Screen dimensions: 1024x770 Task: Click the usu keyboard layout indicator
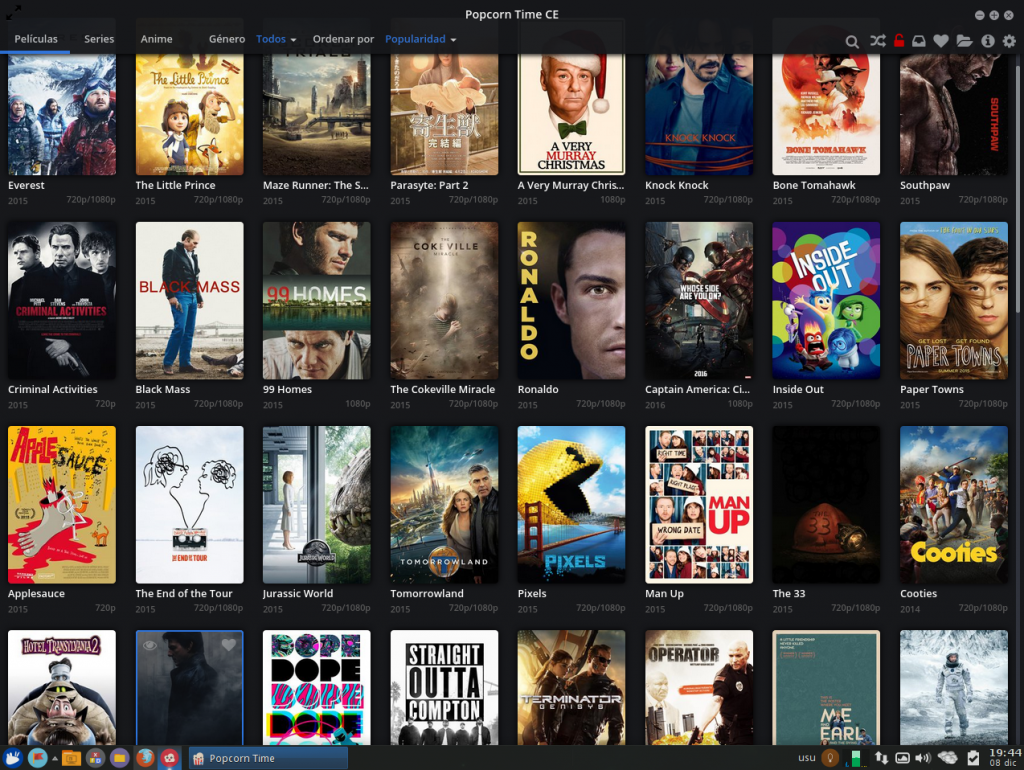click(807, 758)
